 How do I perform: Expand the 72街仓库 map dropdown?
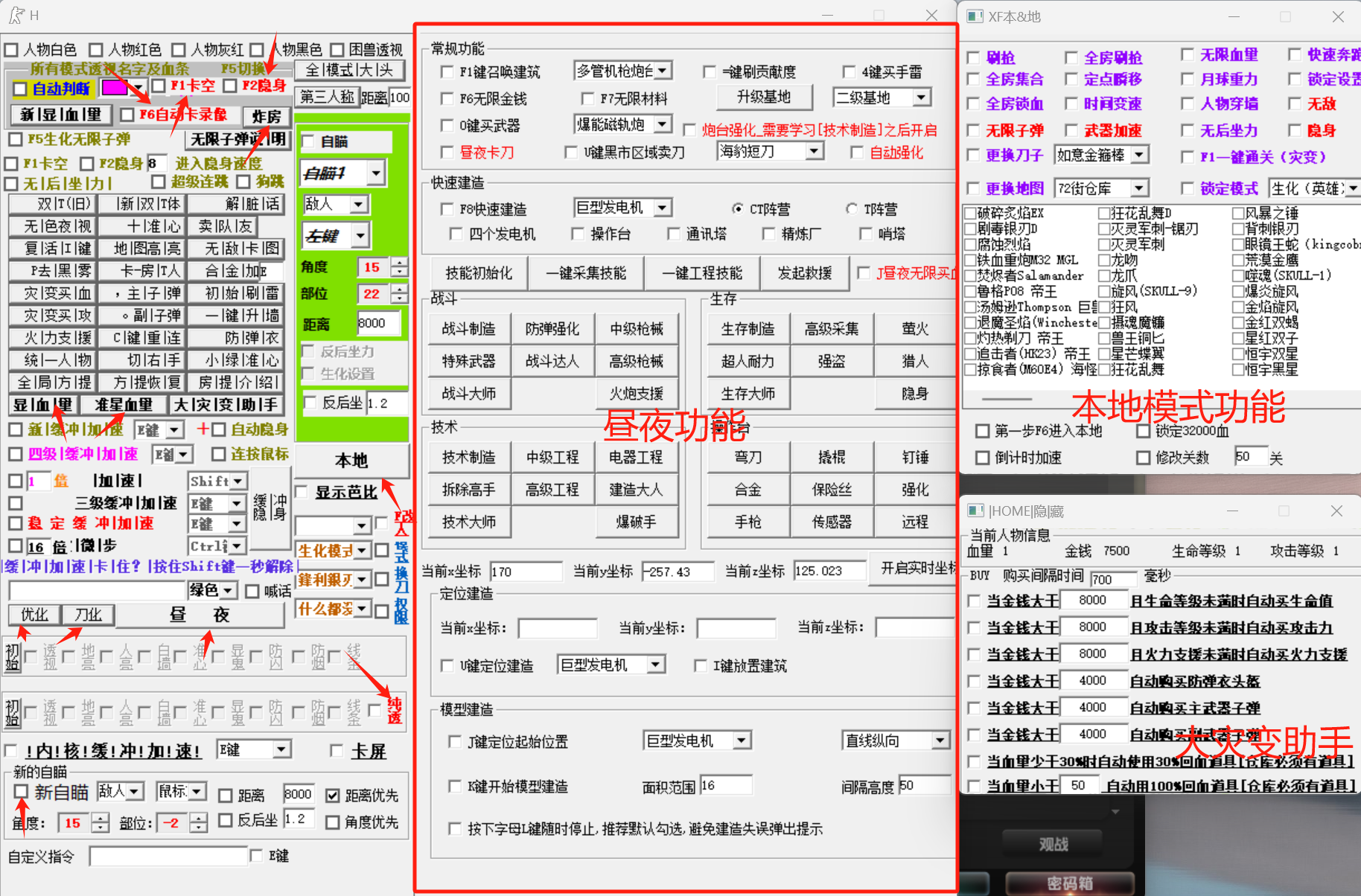coord(1138,188)
